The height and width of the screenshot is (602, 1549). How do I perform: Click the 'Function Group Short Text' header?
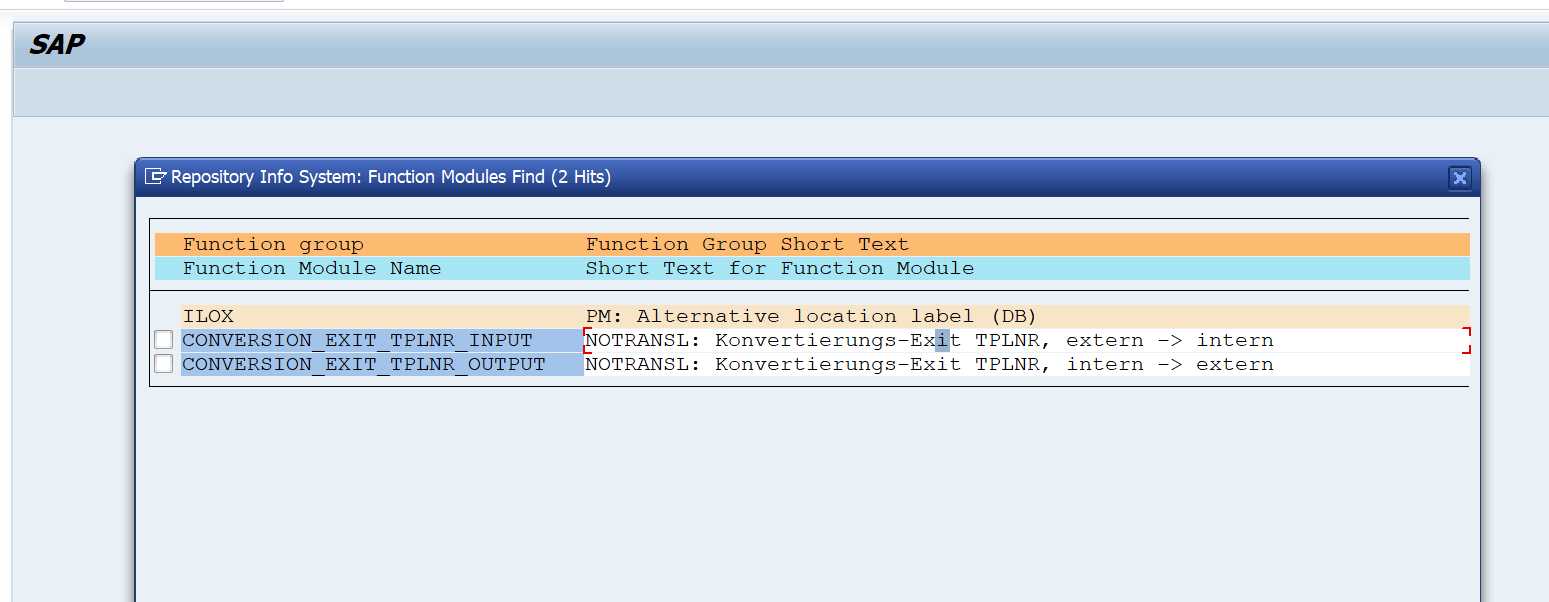747,244
